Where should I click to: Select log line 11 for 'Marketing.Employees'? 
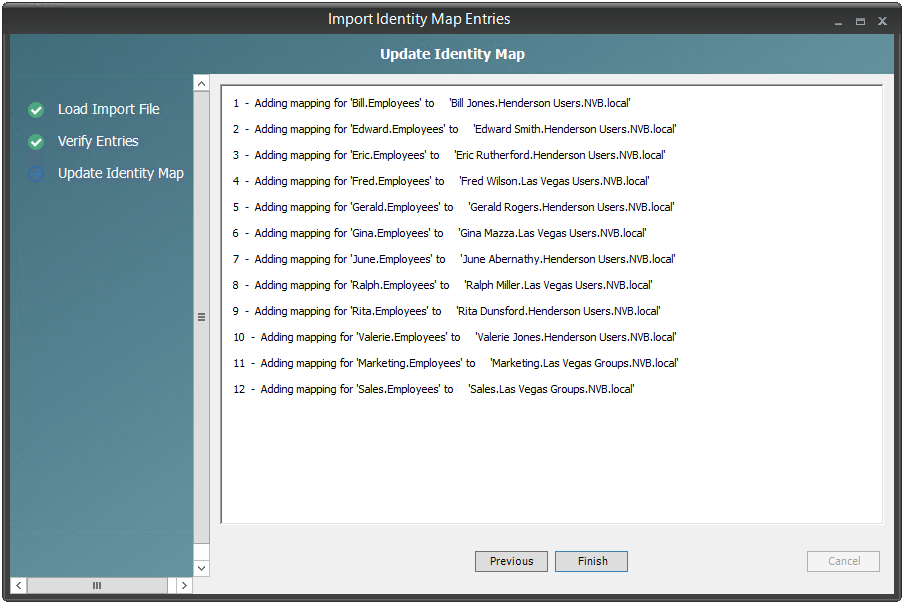coord(456,363)
